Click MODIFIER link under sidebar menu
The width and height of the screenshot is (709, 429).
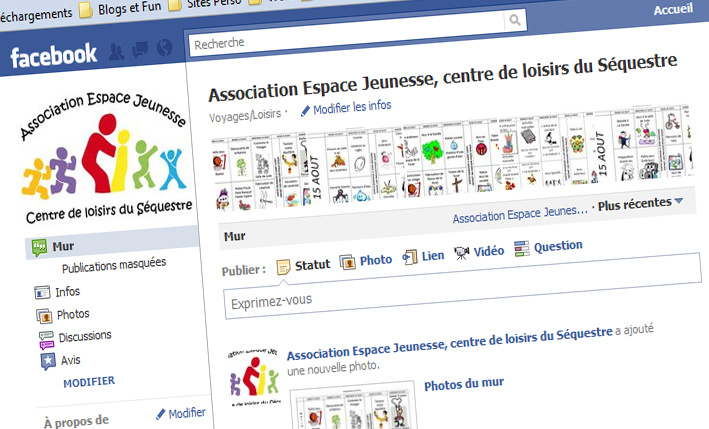(89, 382)
